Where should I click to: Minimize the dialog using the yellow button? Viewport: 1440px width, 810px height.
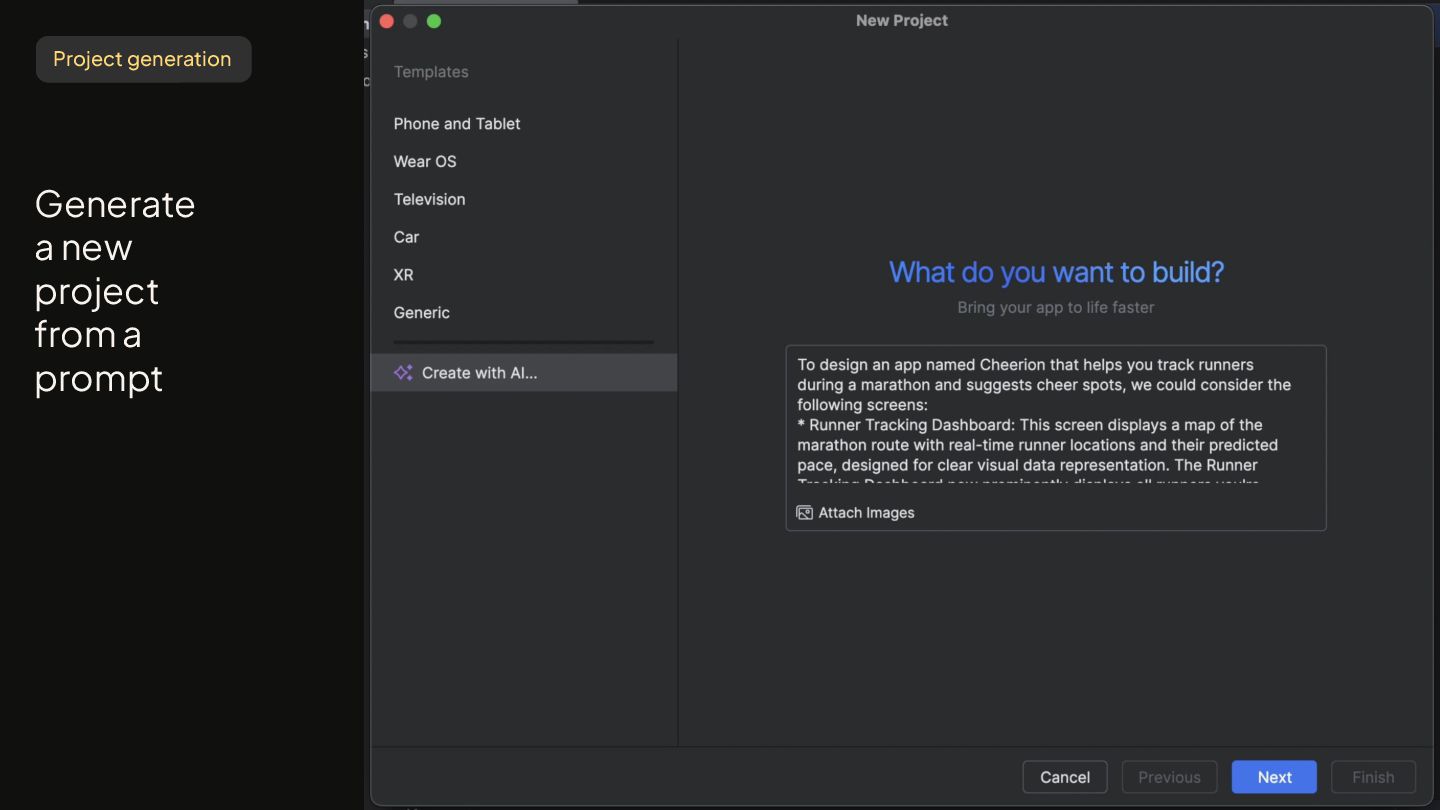tap(410, 21)
